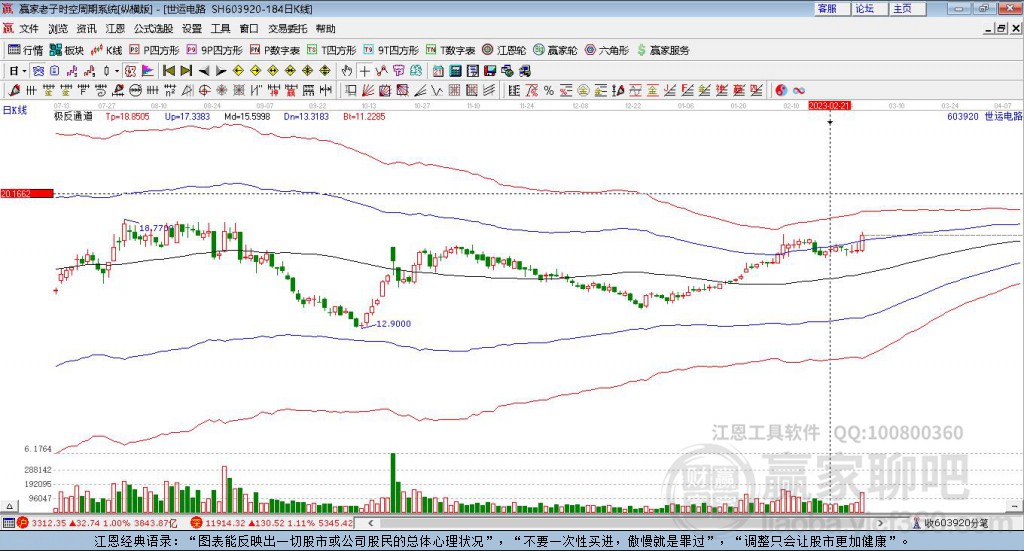Open the calendar icon in toolbar
Viewport: 1024px width, 551px height.
click(x=438, y=71)
